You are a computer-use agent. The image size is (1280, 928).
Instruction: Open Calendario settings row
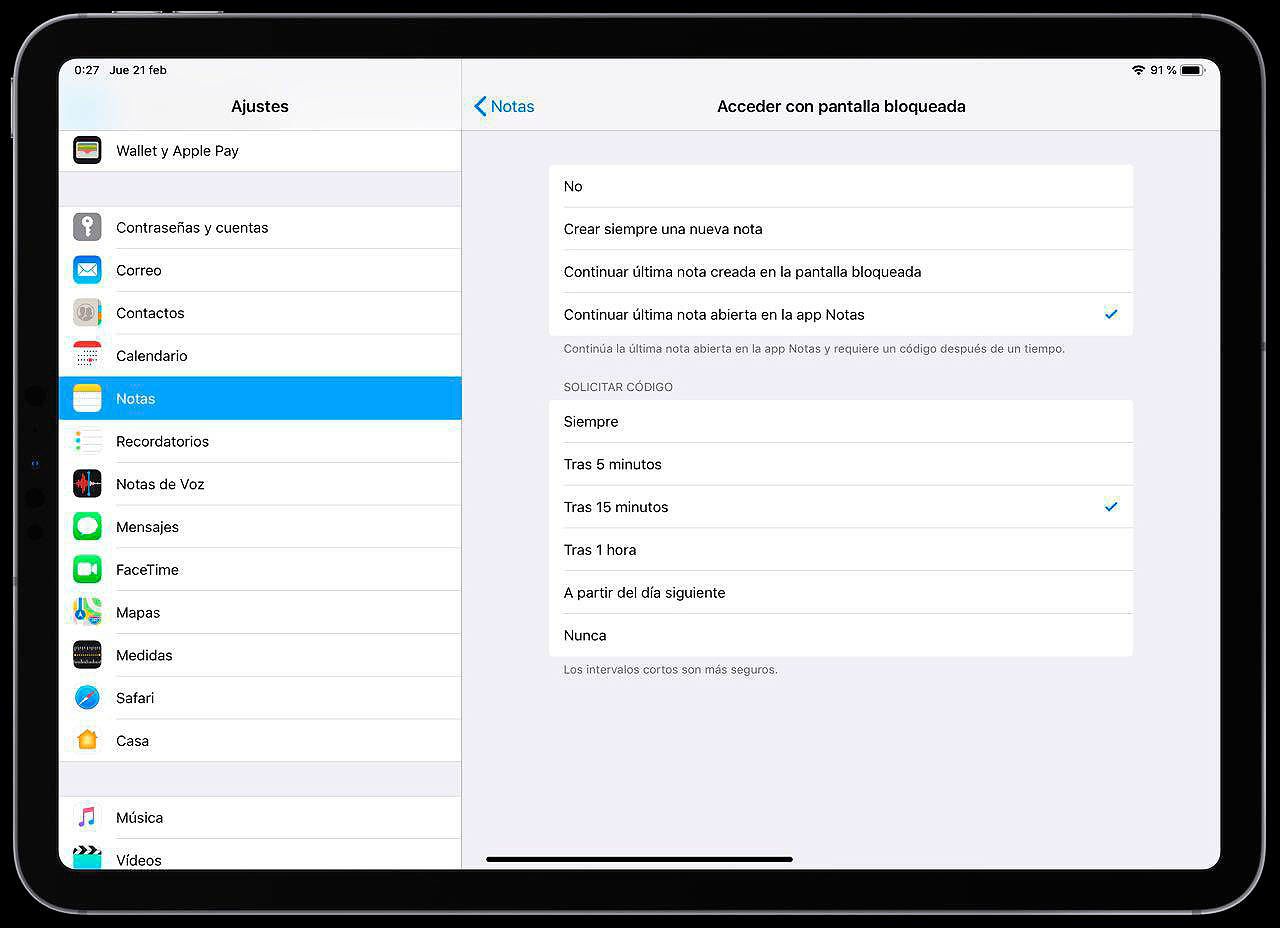click(x=260, y=356)
